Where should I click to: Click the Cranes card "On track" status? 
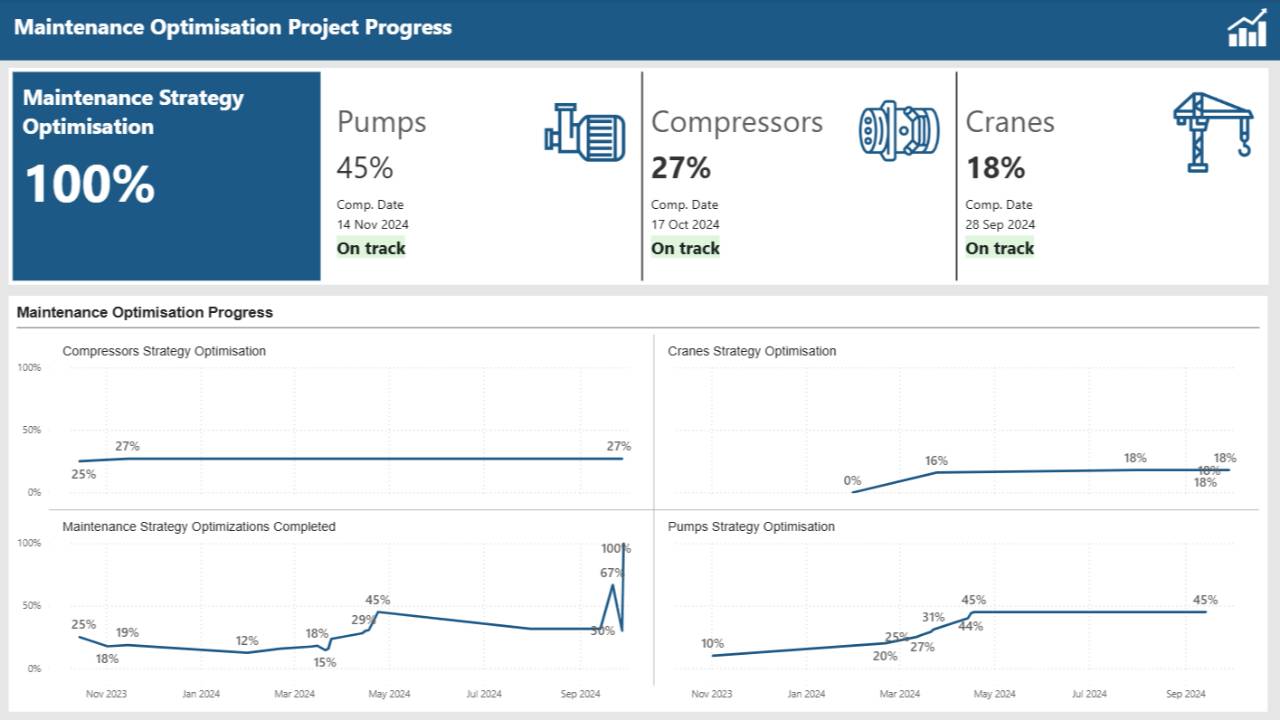999,248
